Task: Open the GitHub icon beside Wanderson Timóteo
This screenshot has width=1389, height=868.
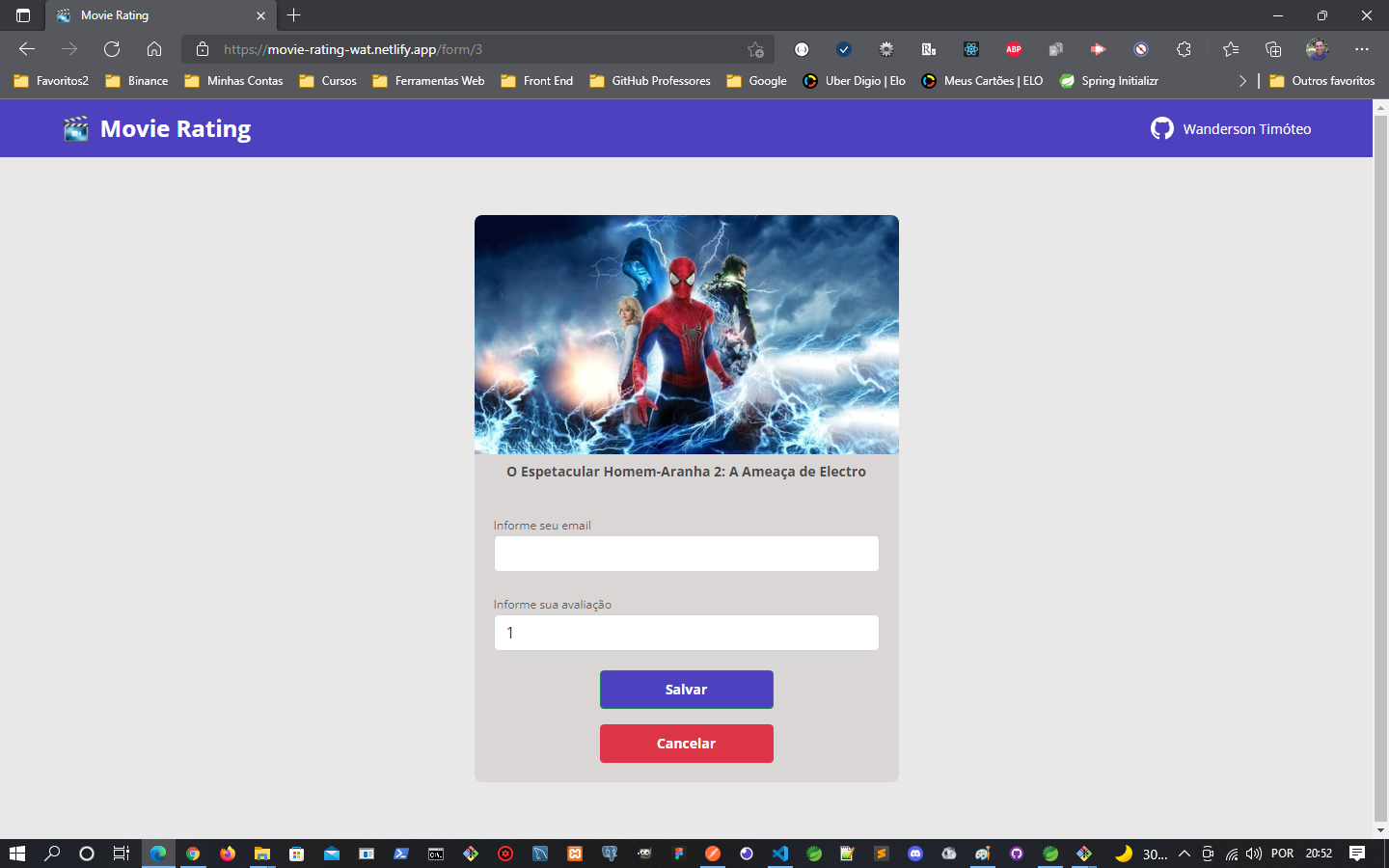Action: point(1162,128)
